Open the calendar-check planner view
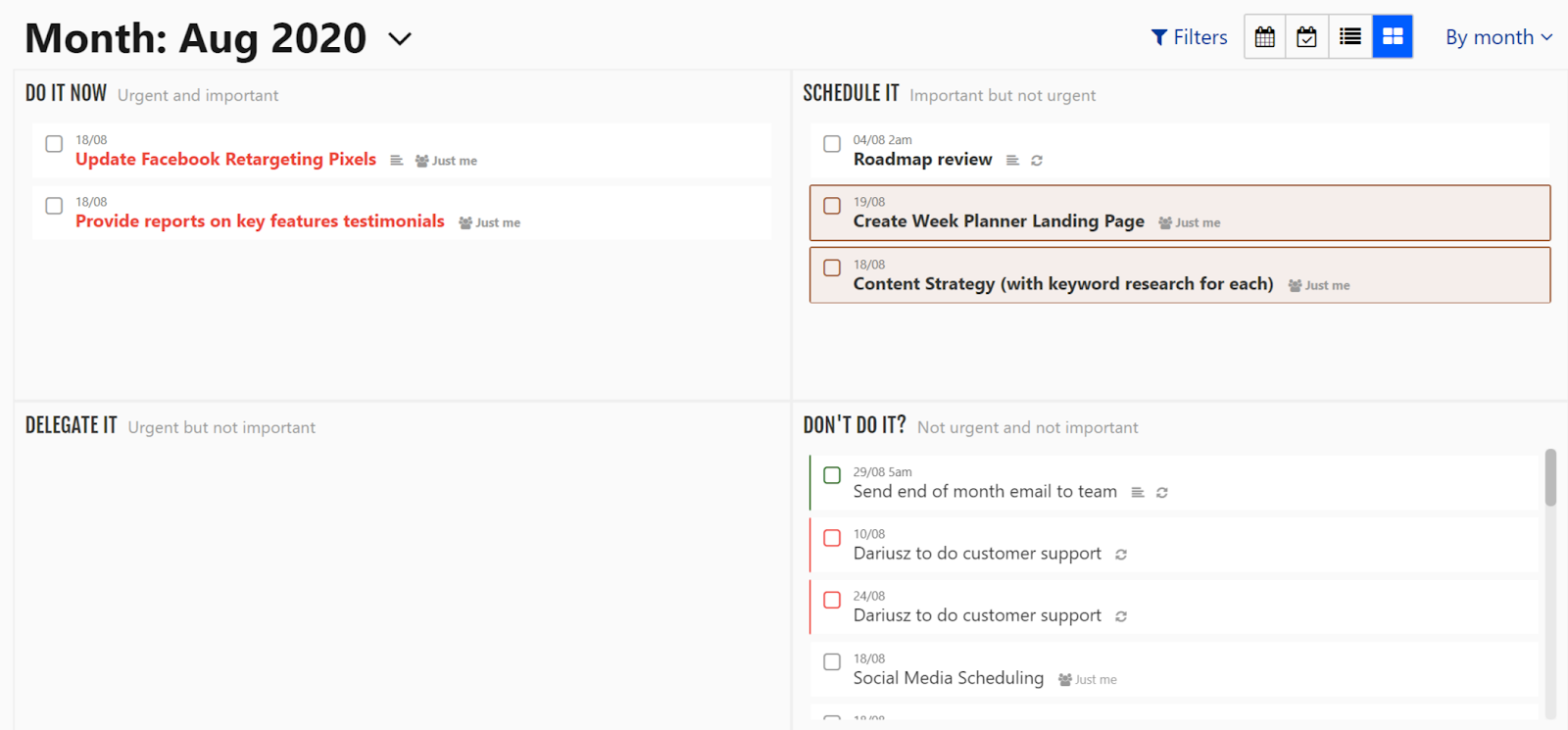Screen dimensions: 1568x730 (1307, 37)
